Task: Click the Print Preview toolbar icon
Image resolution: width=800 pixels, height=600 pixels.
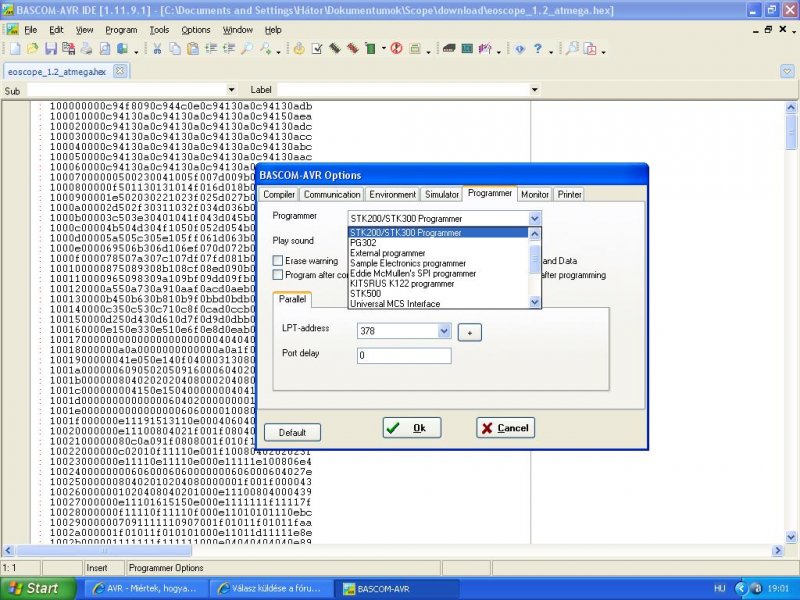Action: pos(105,49)
